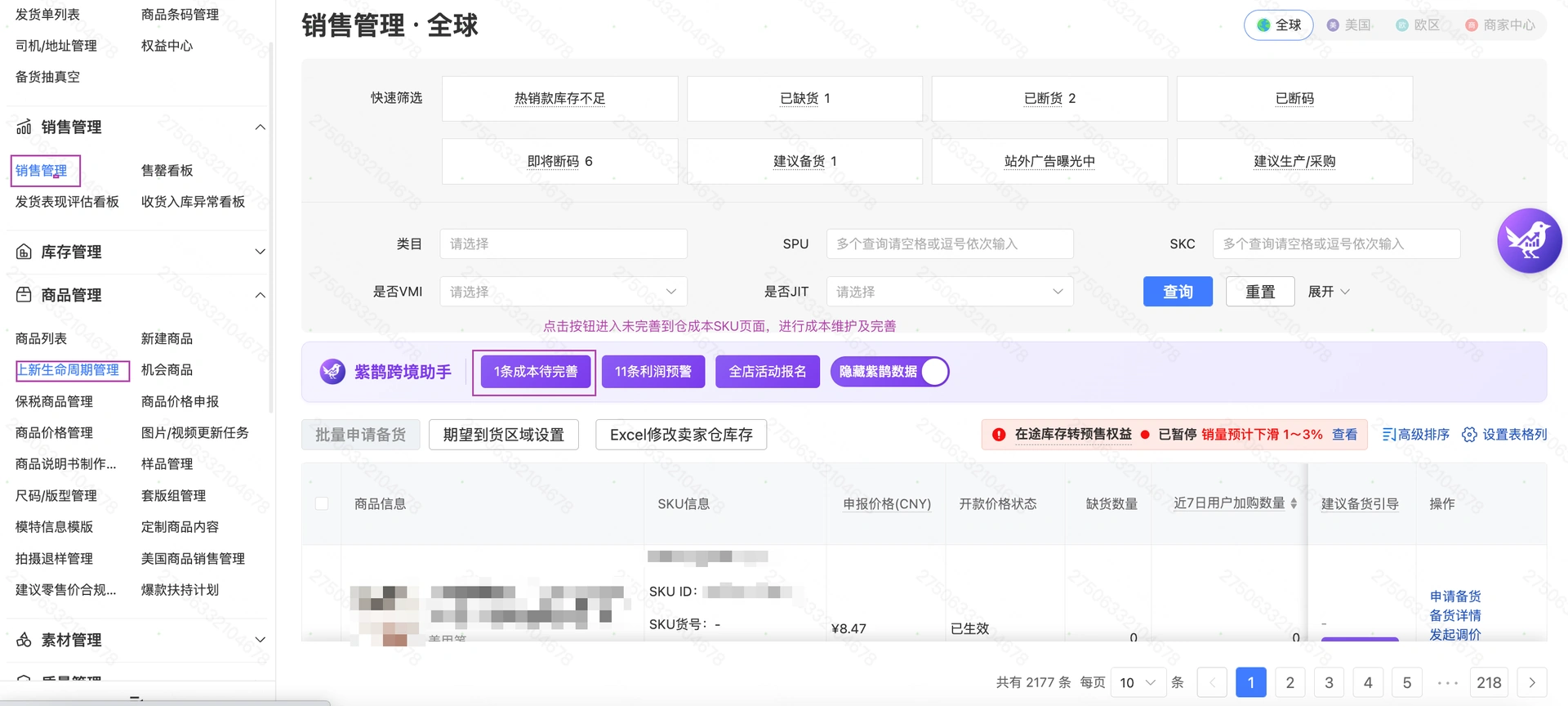The image size is (1568, 706).
Task: Filter by 已缺货 1 quick filter
Action: coord(805,99)
